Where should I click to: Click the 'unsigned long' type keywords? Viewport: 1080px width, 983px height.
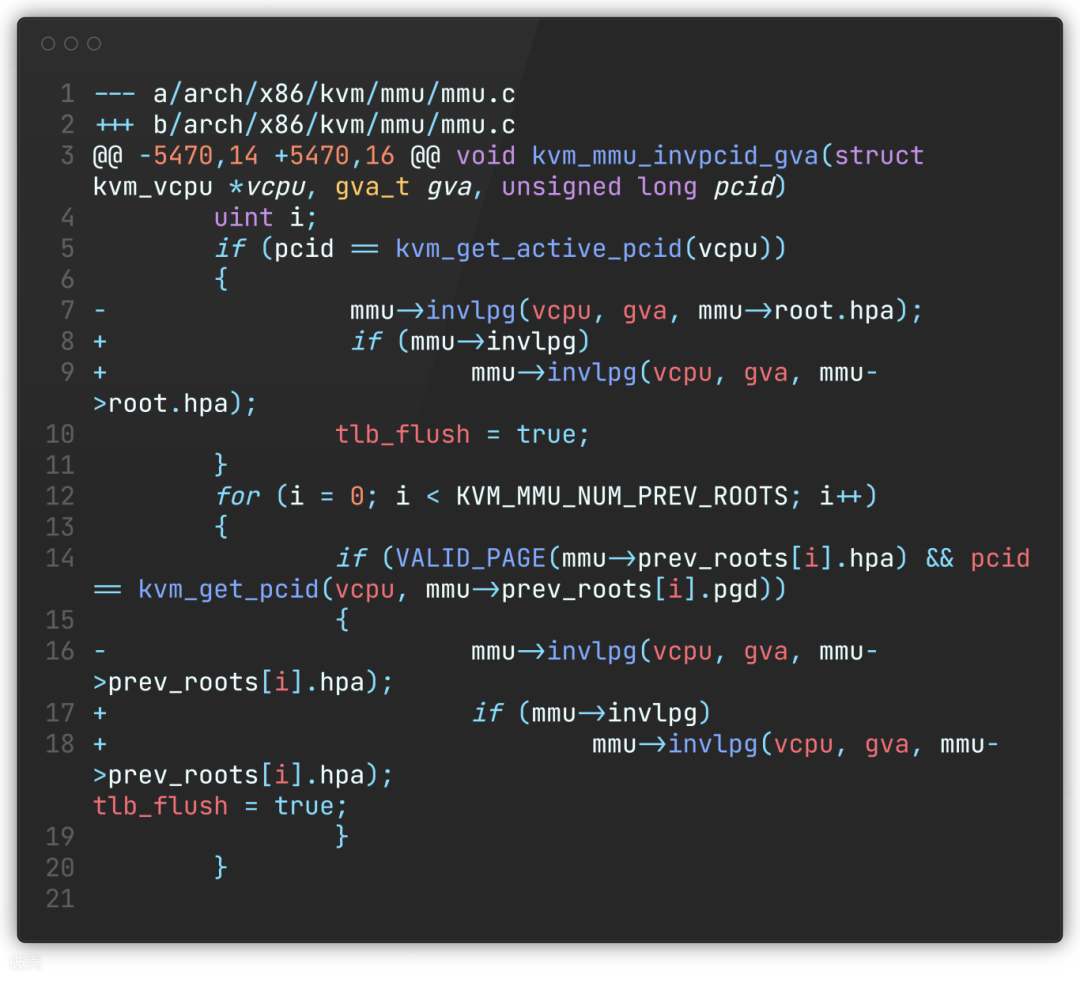coord(599,187)
